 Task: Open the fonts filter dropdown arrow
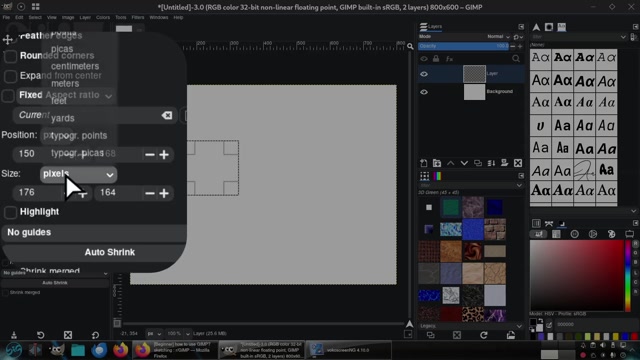(x=623, y=37)
